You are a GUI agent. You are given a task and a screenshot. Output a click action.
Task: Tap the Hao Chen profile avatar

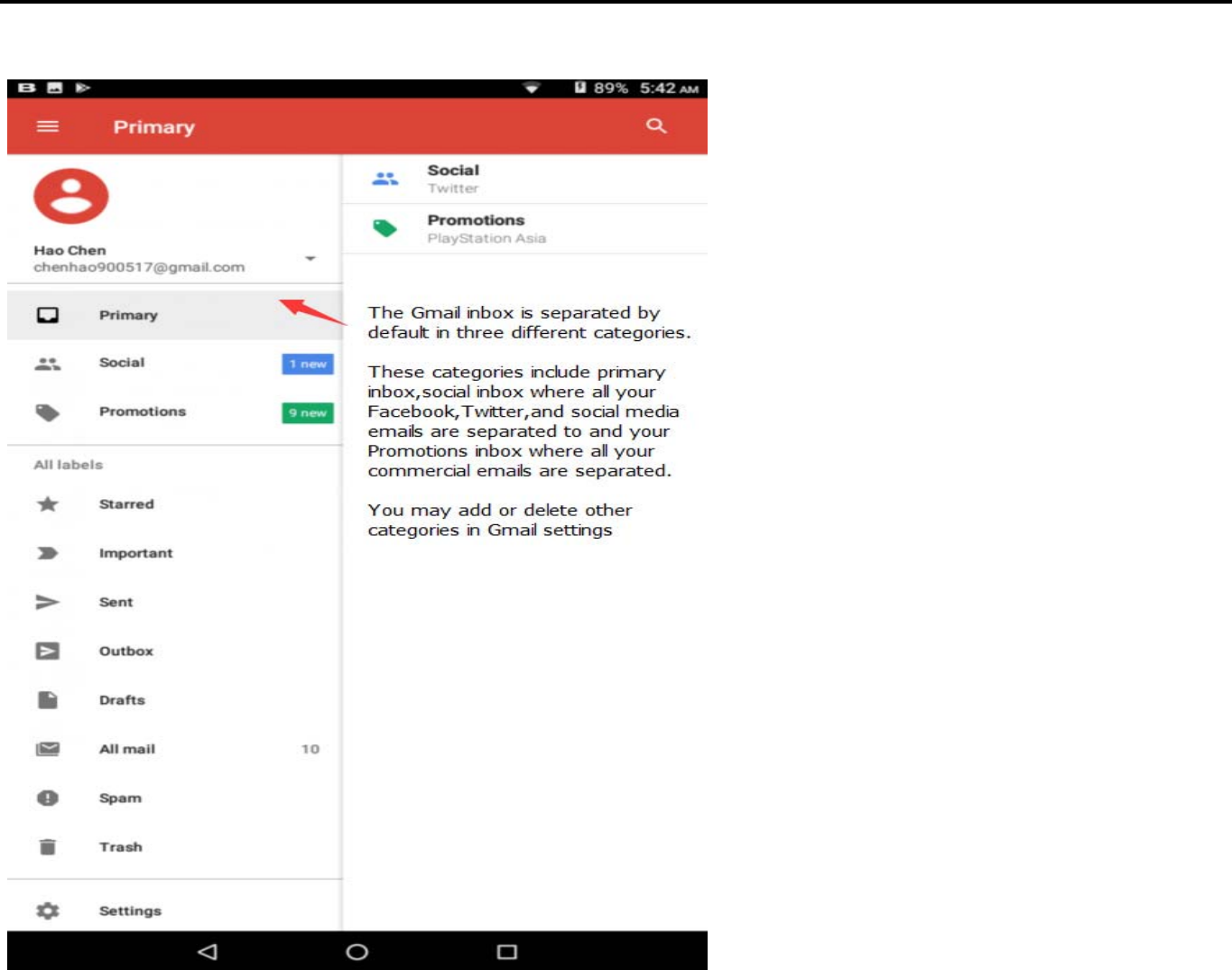point(71,196)
